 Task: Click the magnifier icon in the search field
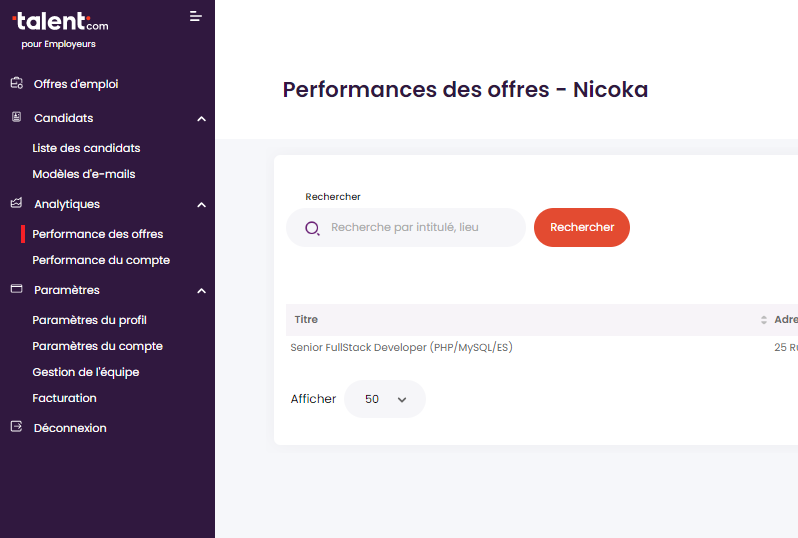(312, 228)
